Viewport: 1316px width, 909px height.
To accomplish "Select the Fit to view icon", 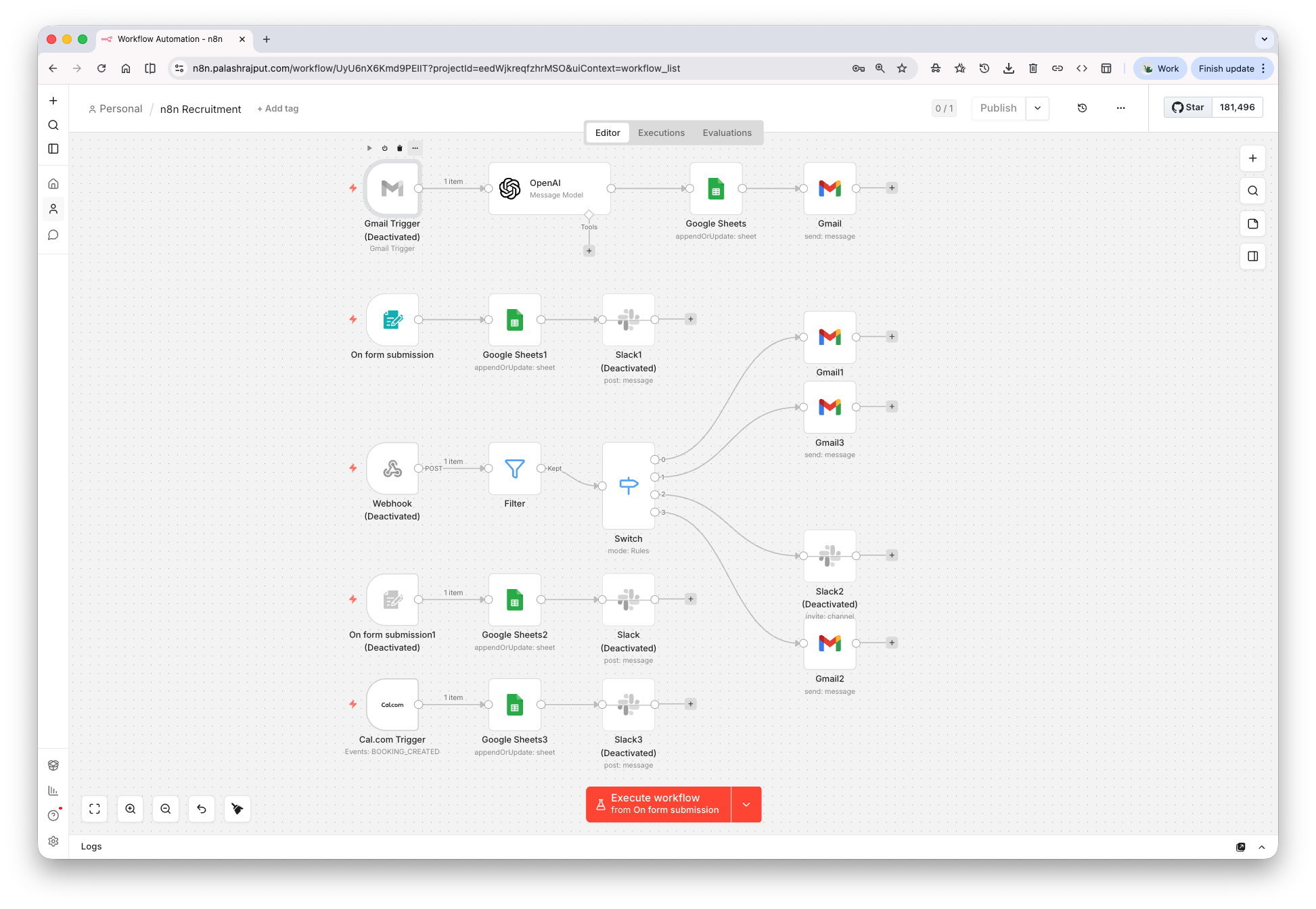I will click(x=95, y=809).
